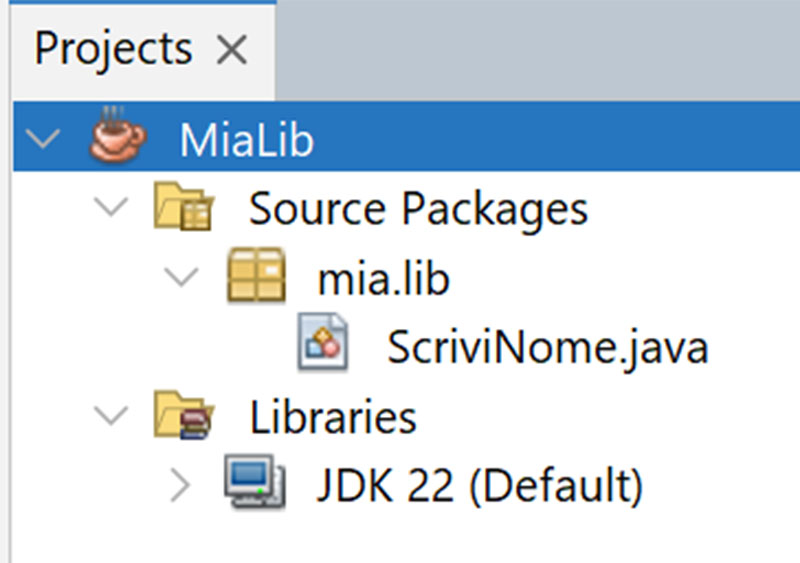Expand the JDK 22 (Default) node

point(180,484)
